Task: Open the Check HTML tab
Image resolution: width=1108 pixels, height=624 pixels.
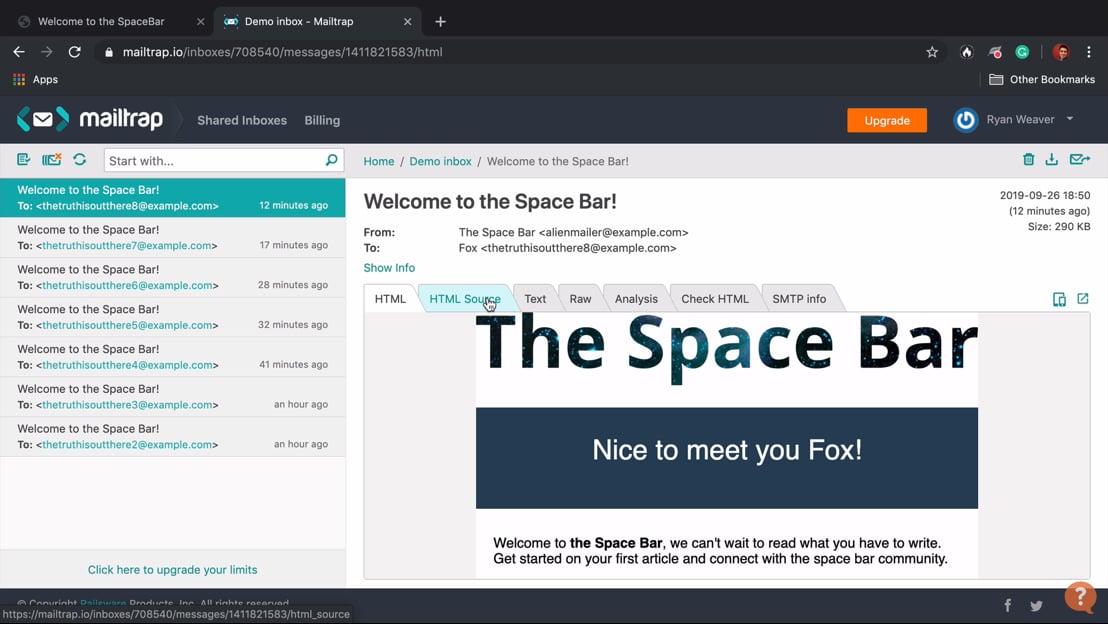Action: coord(714,298)
